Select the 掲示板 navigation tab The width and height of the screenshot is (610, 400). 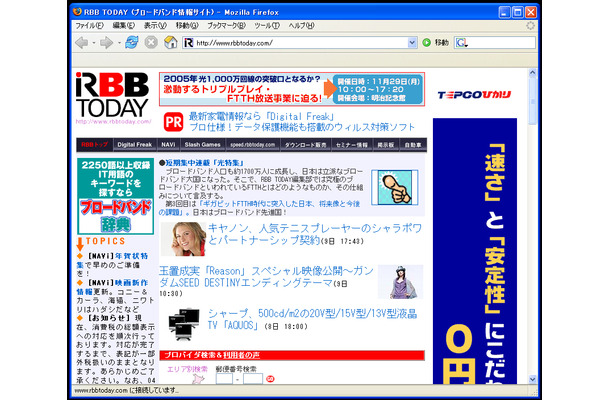386,145
